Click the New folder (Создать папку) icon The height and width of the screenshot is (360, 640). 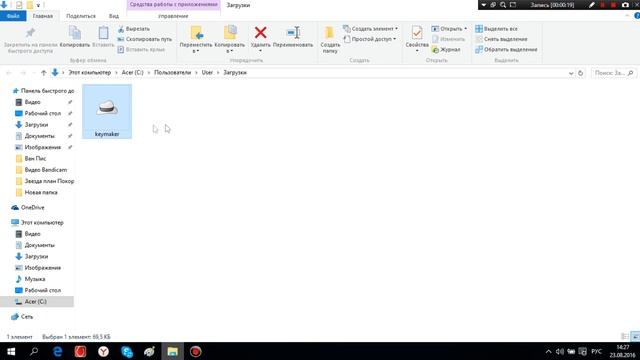point(330,33)
